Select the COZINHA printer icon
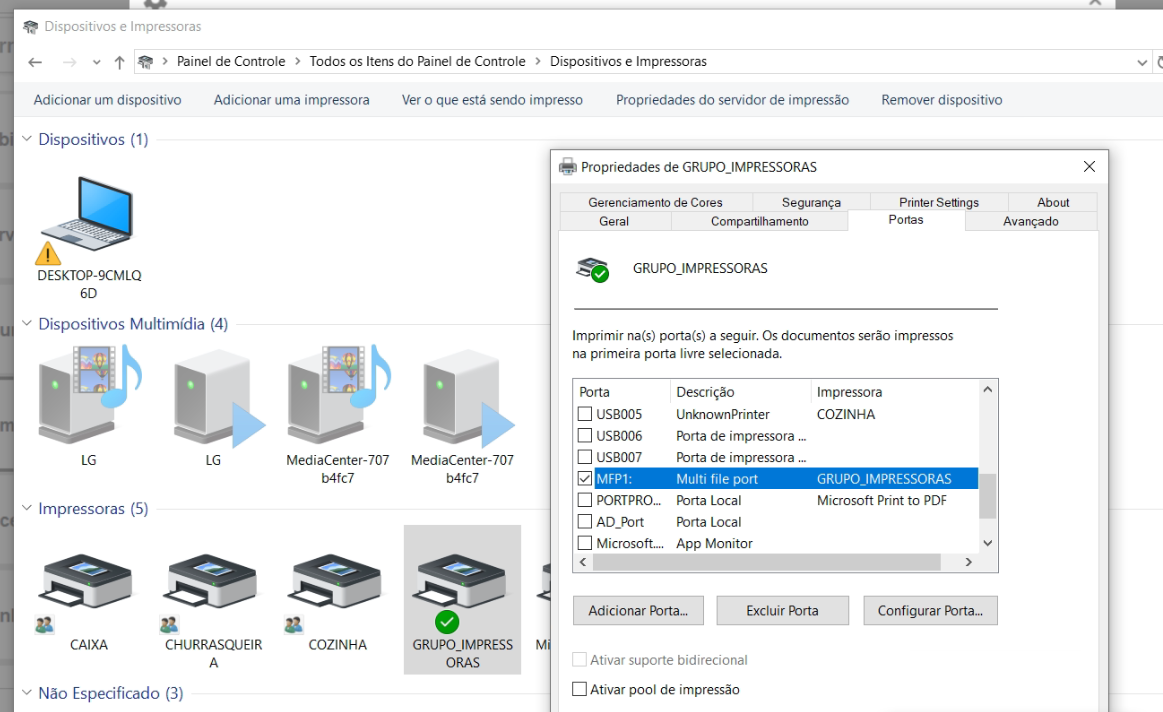 tap(335, 580)
